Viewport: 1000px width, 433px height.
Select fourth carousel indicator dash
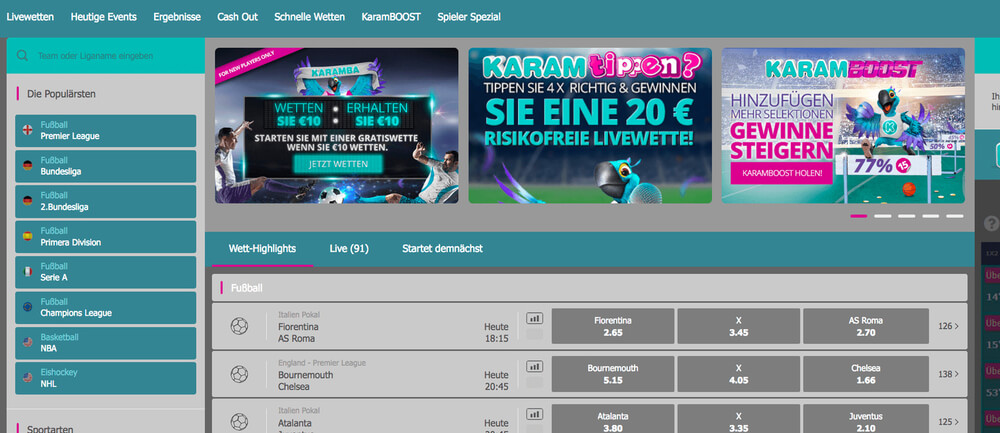click(x=930, y=216)
